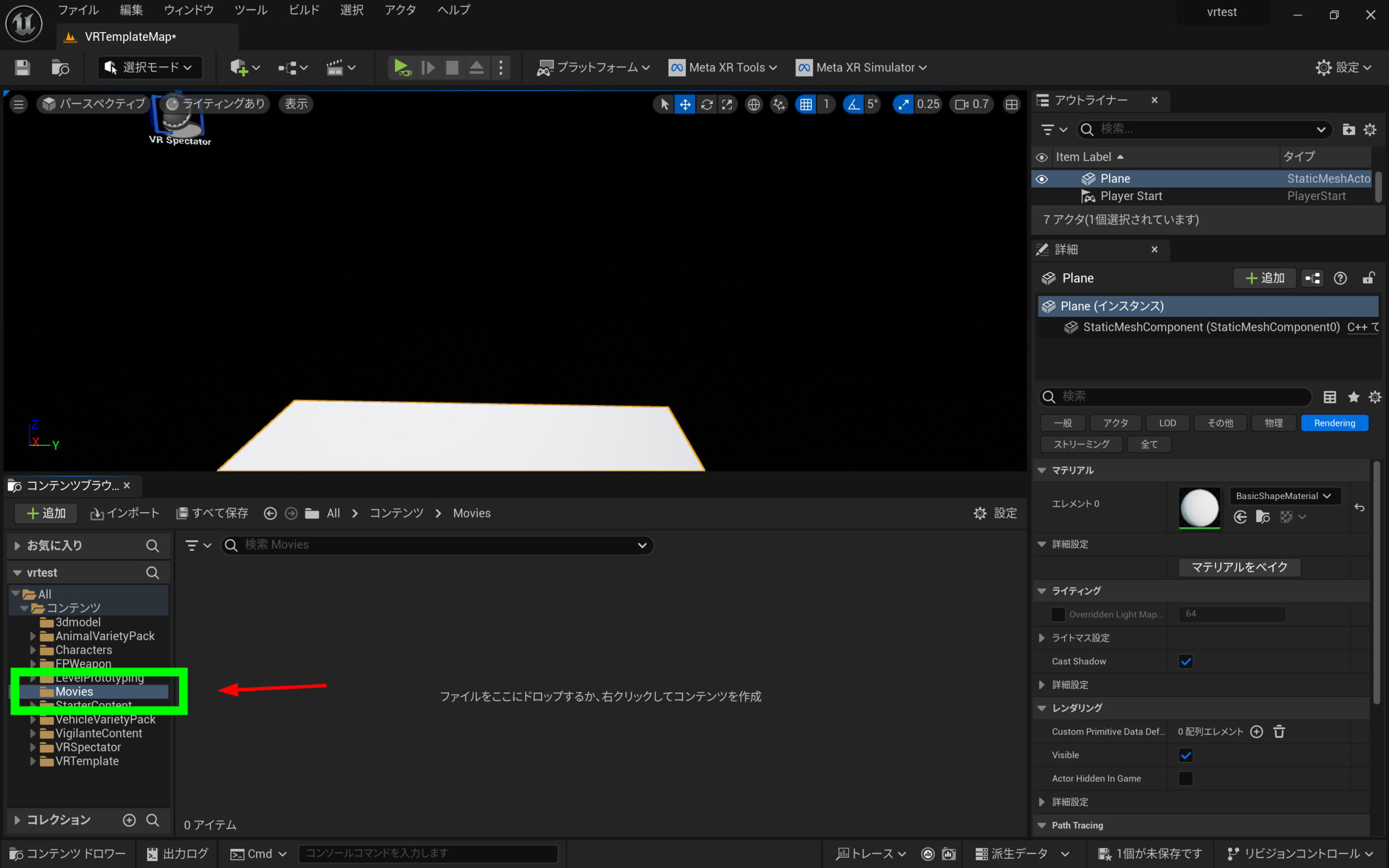
Task: Toggle world/local coordinate space globe icon
Action: [754, 105]
